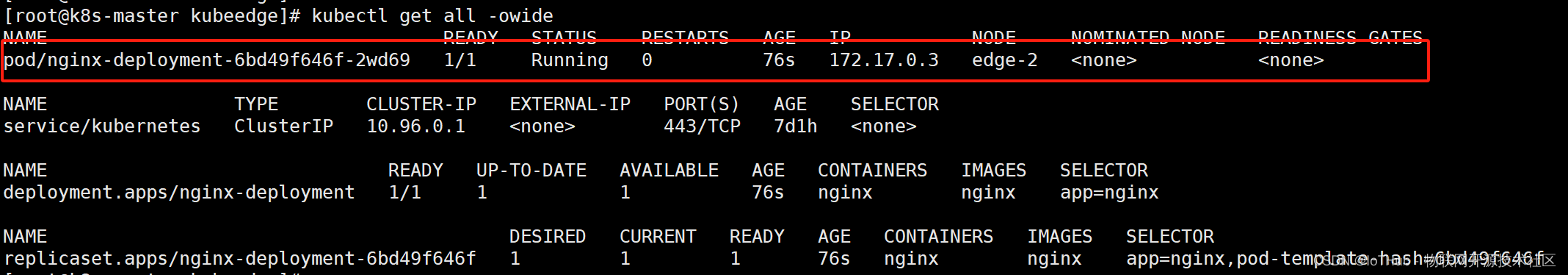Click the replicaset's AGE value '76s'
The width and height of the screenshot is (1568, 275).
(834, 259)
